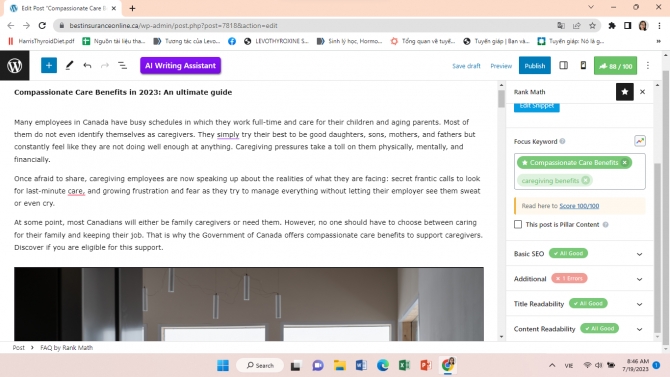Viewport: 670px width, 377px height.
Task: Open the mobile preview icon
Action: point(583,65)
